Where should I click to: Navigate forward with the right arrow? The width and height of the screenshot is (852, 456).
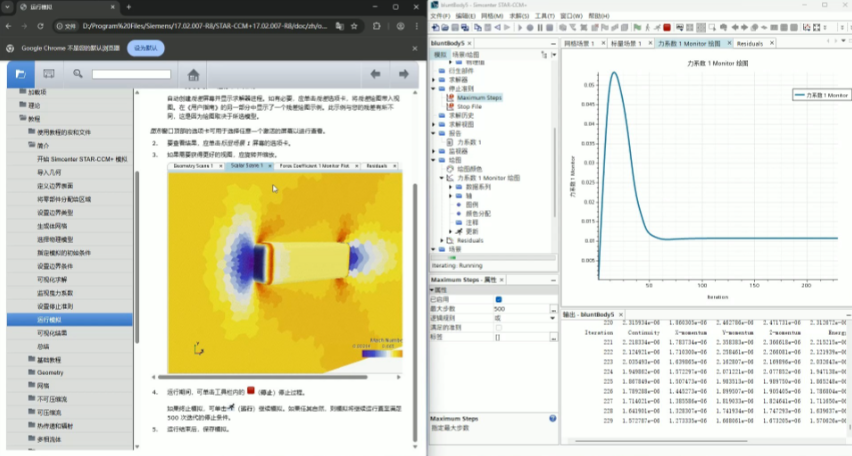tap(403, 73)
